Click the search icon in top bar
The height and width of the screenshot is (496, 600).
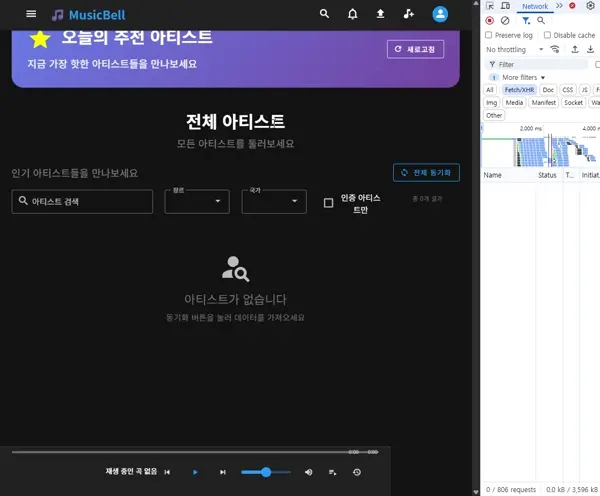point(324,14)
